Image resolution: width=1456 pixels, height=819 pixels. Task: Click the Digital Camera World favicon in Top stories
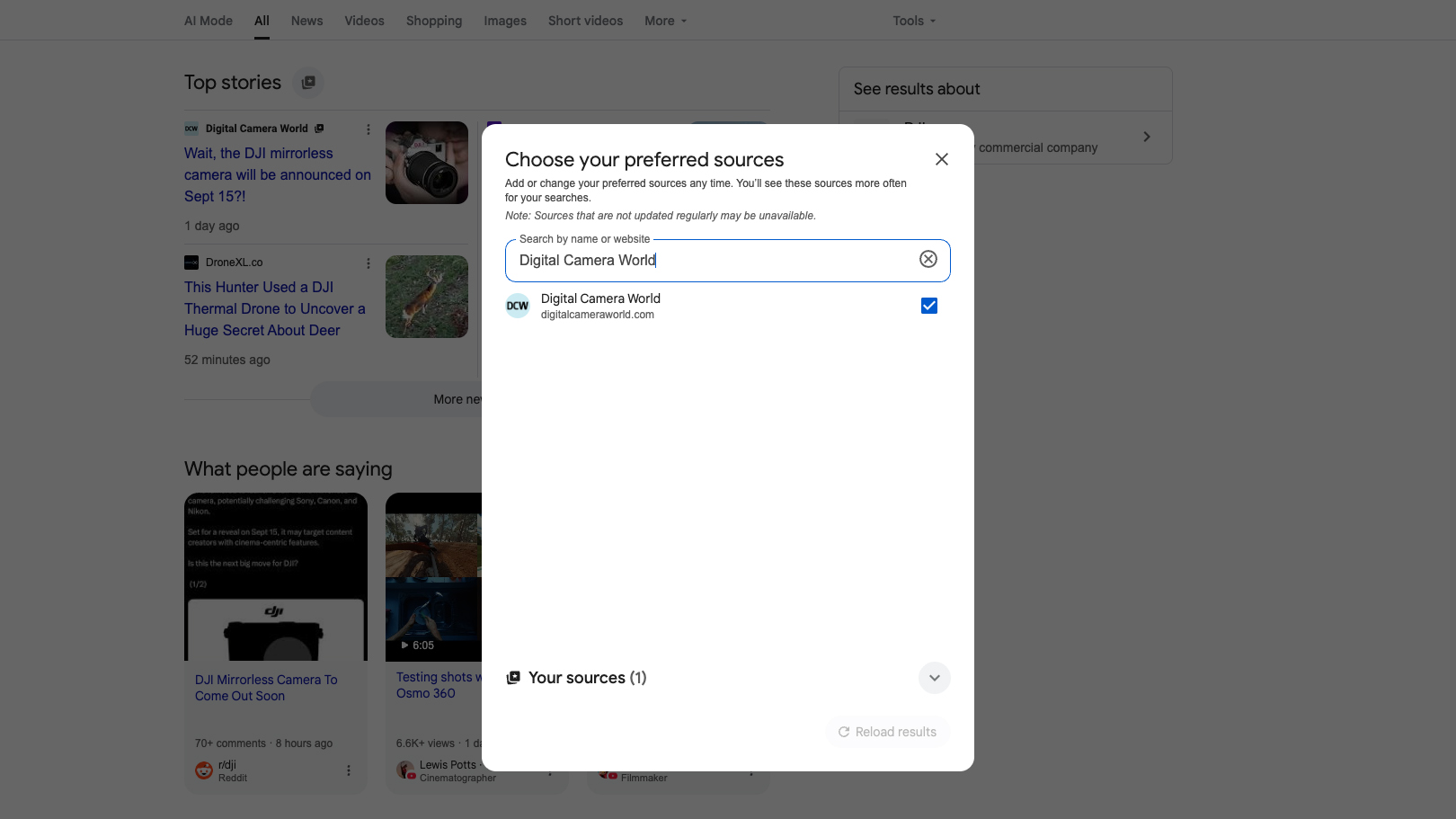point(191,129)
